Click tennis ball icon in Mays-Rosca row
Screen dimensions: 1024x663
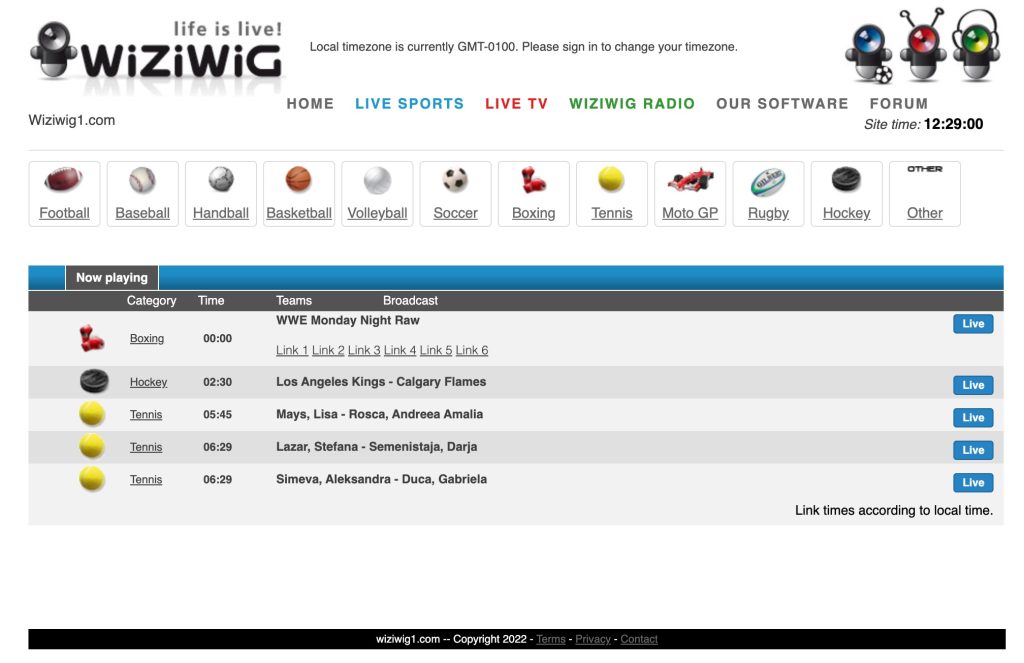point(92,414)
